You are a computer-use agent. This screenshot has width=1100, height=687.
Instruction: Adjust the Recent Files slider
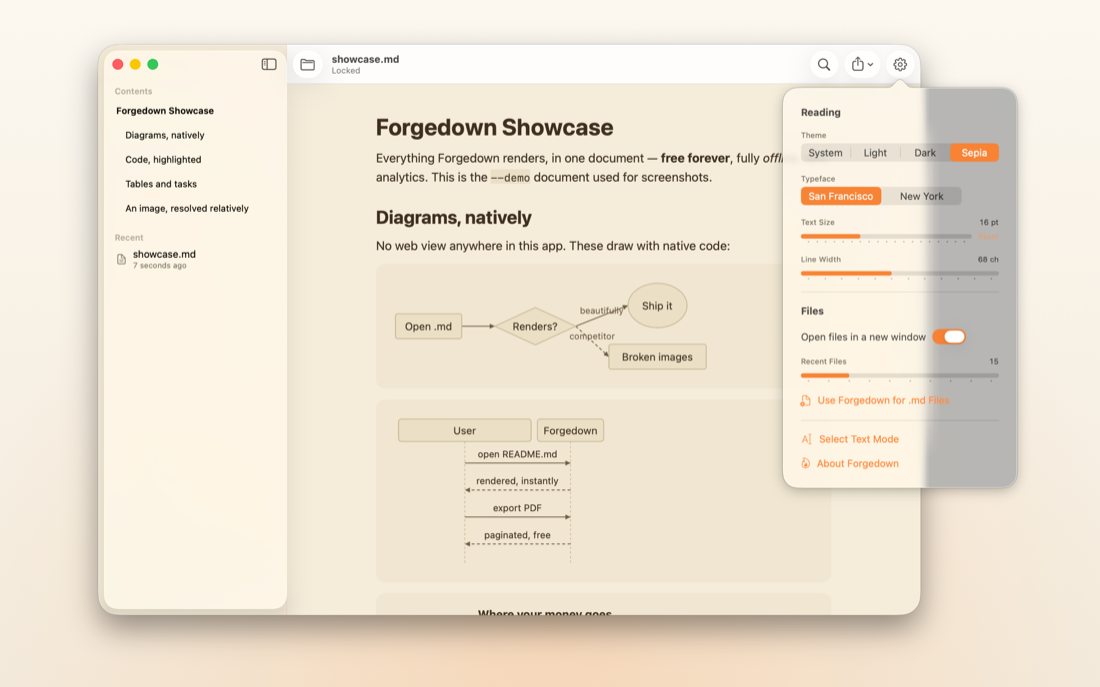[899, 375]
